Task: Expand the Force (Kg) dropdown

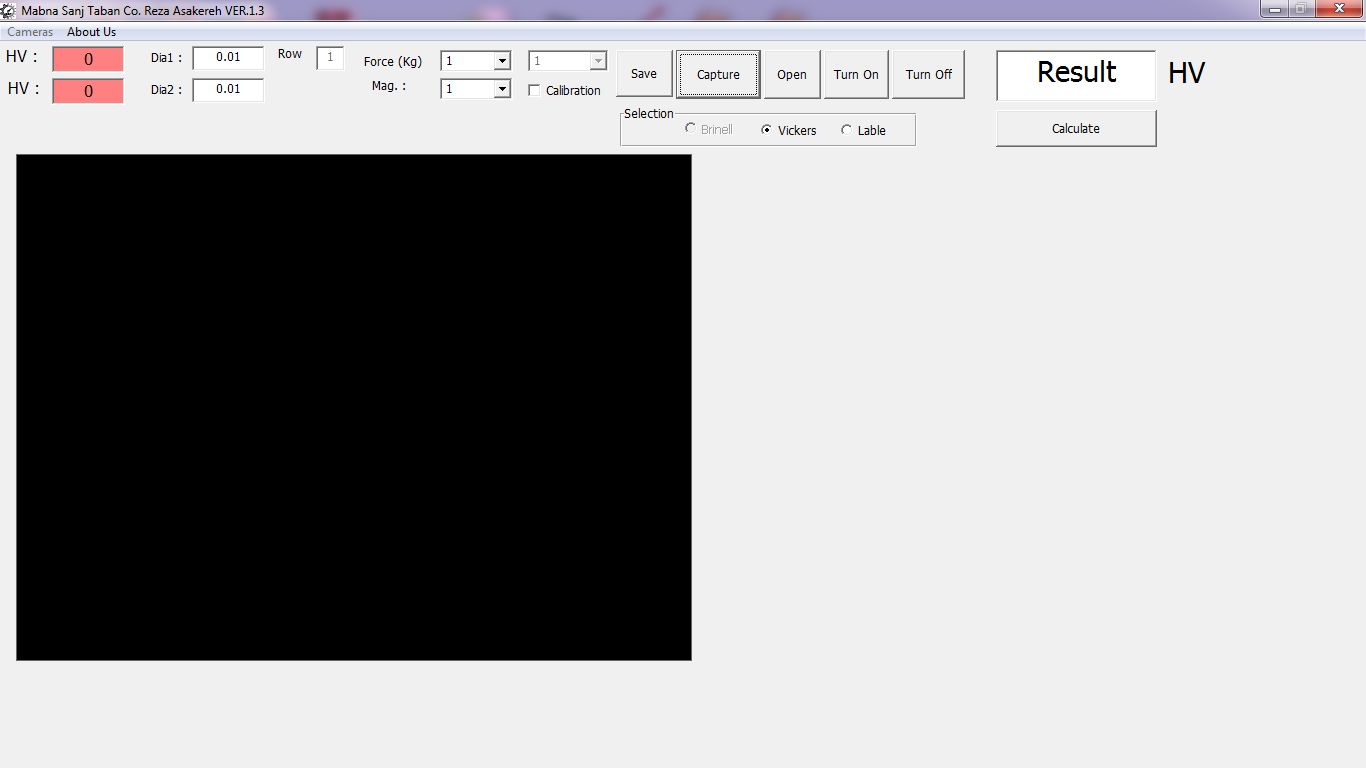Action: (x=502, y=61)
